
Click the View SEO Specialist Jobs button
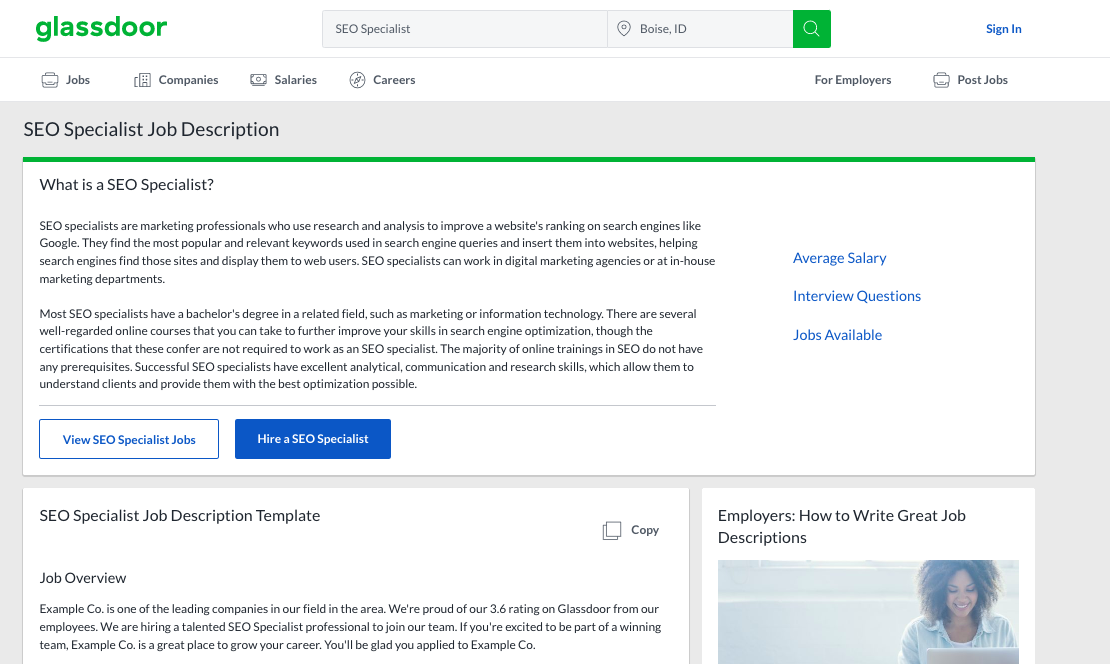[128, 439]
